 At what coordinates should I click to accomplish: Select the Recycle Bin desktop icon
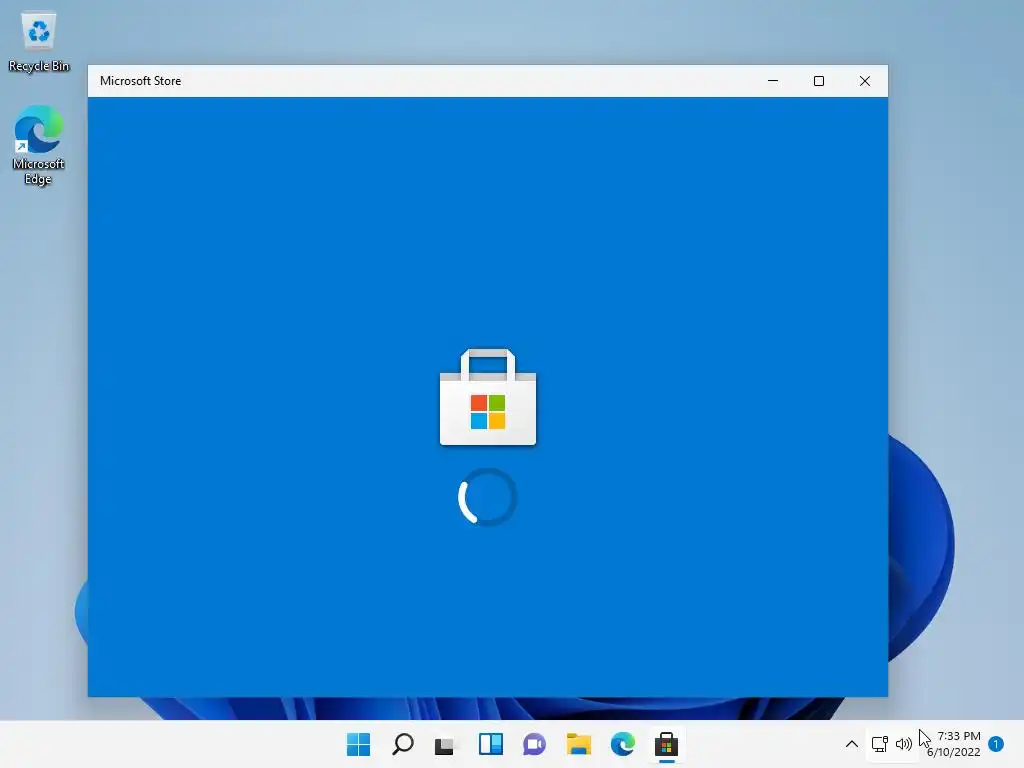[39, 42]
